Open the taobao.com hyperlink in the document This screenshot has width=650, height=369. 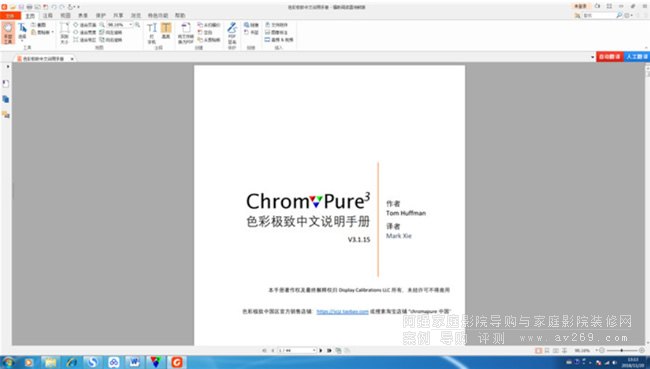tap(342, 311)
